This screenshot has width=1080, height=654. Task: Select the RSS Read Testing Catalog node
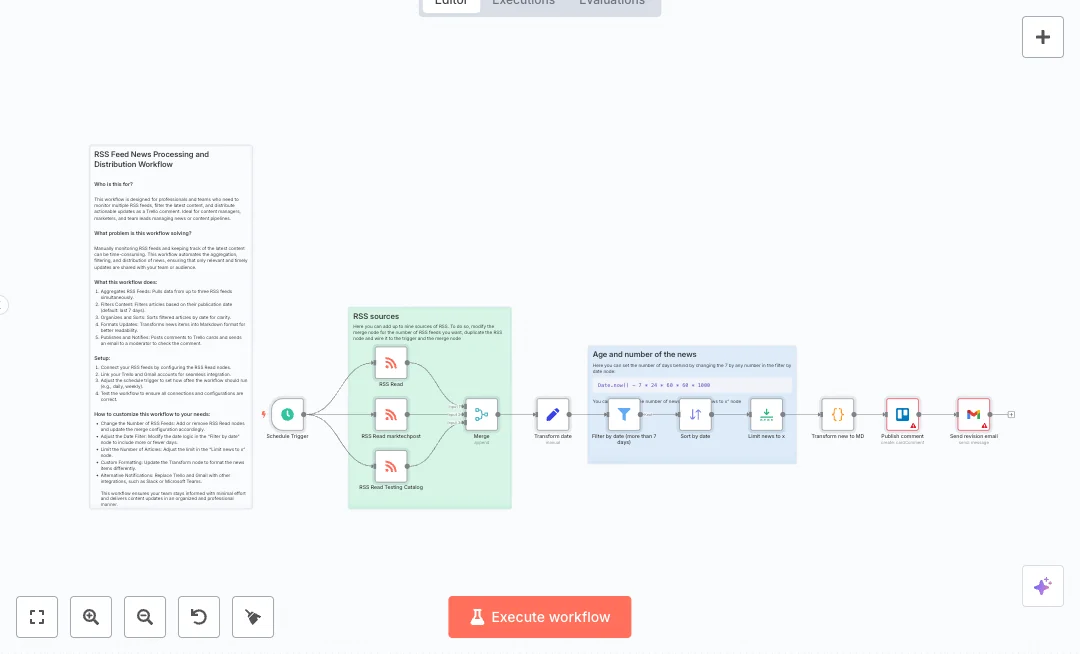391,466
